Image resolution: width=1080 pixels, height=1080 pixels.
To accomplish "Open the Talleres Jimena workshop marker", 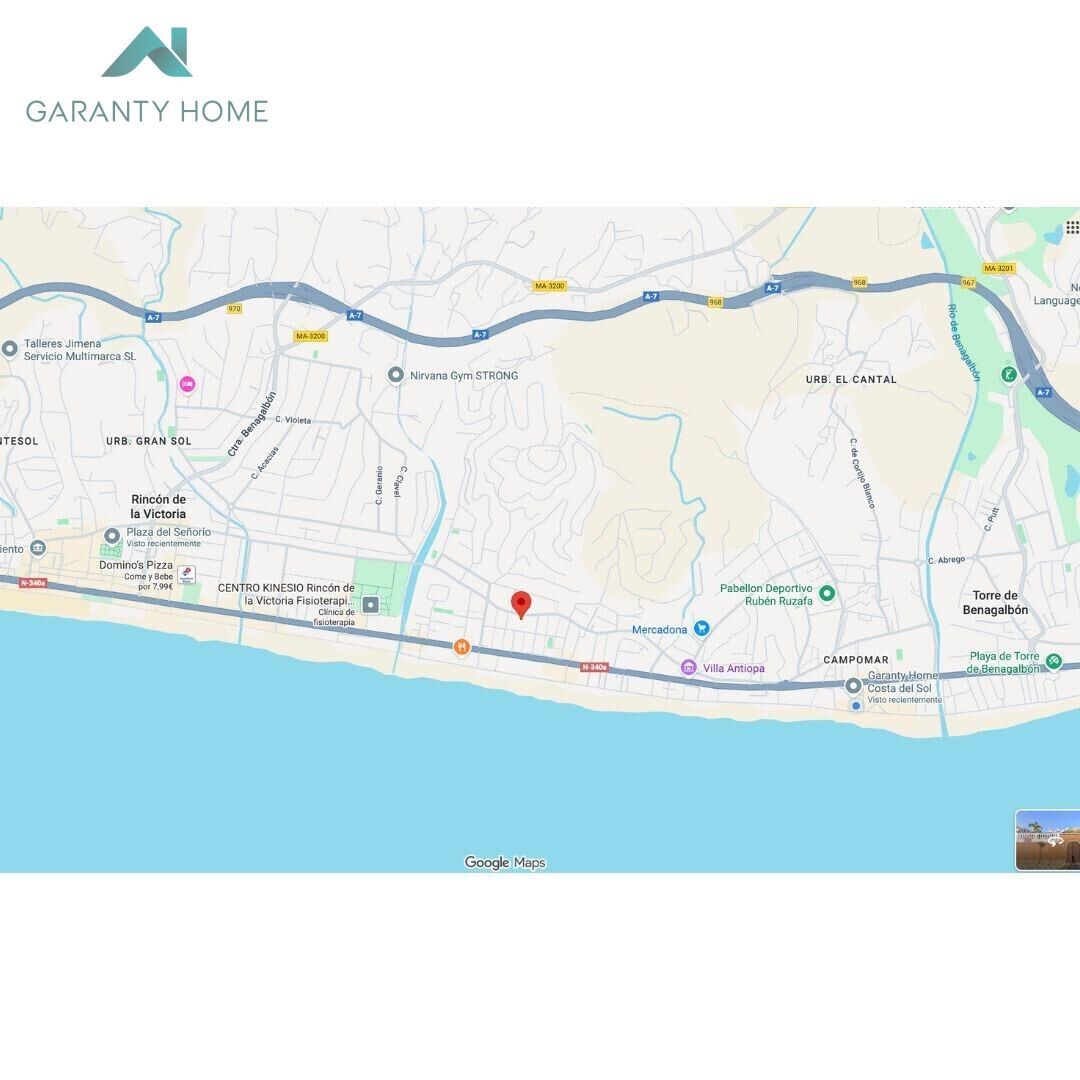I will click(x=10, y=349).
